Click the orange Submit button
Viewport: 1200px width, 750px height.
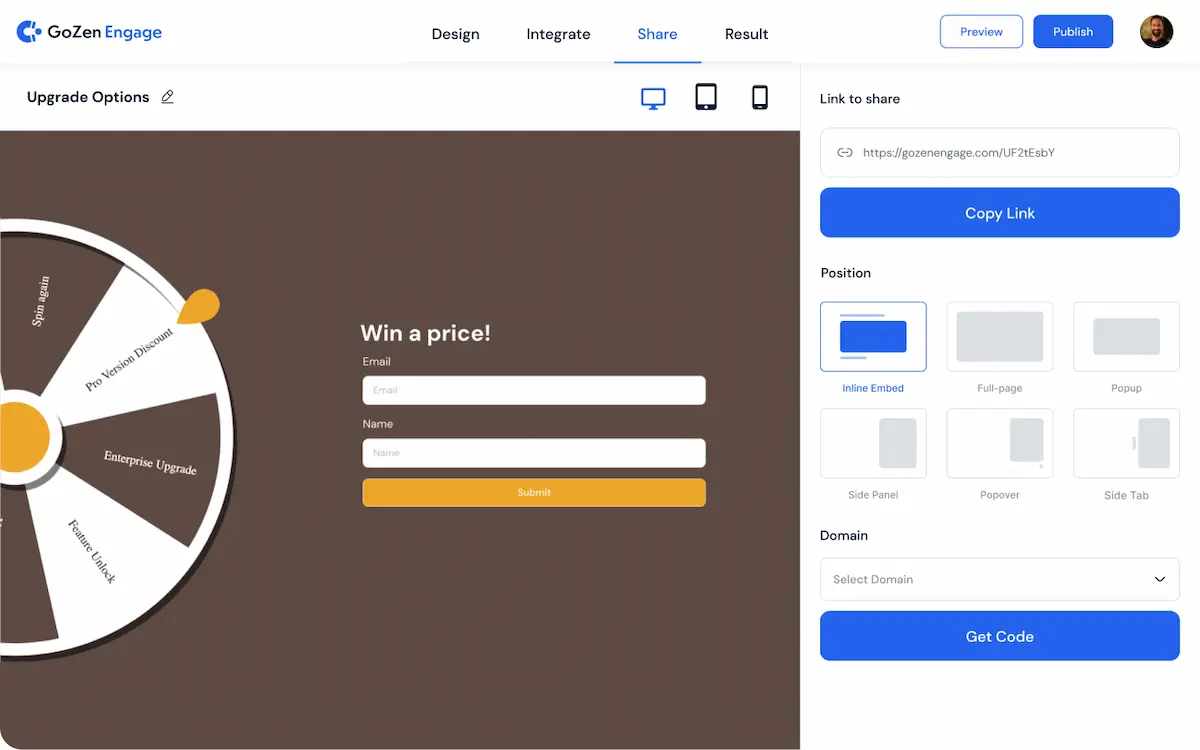pos(533,492)
